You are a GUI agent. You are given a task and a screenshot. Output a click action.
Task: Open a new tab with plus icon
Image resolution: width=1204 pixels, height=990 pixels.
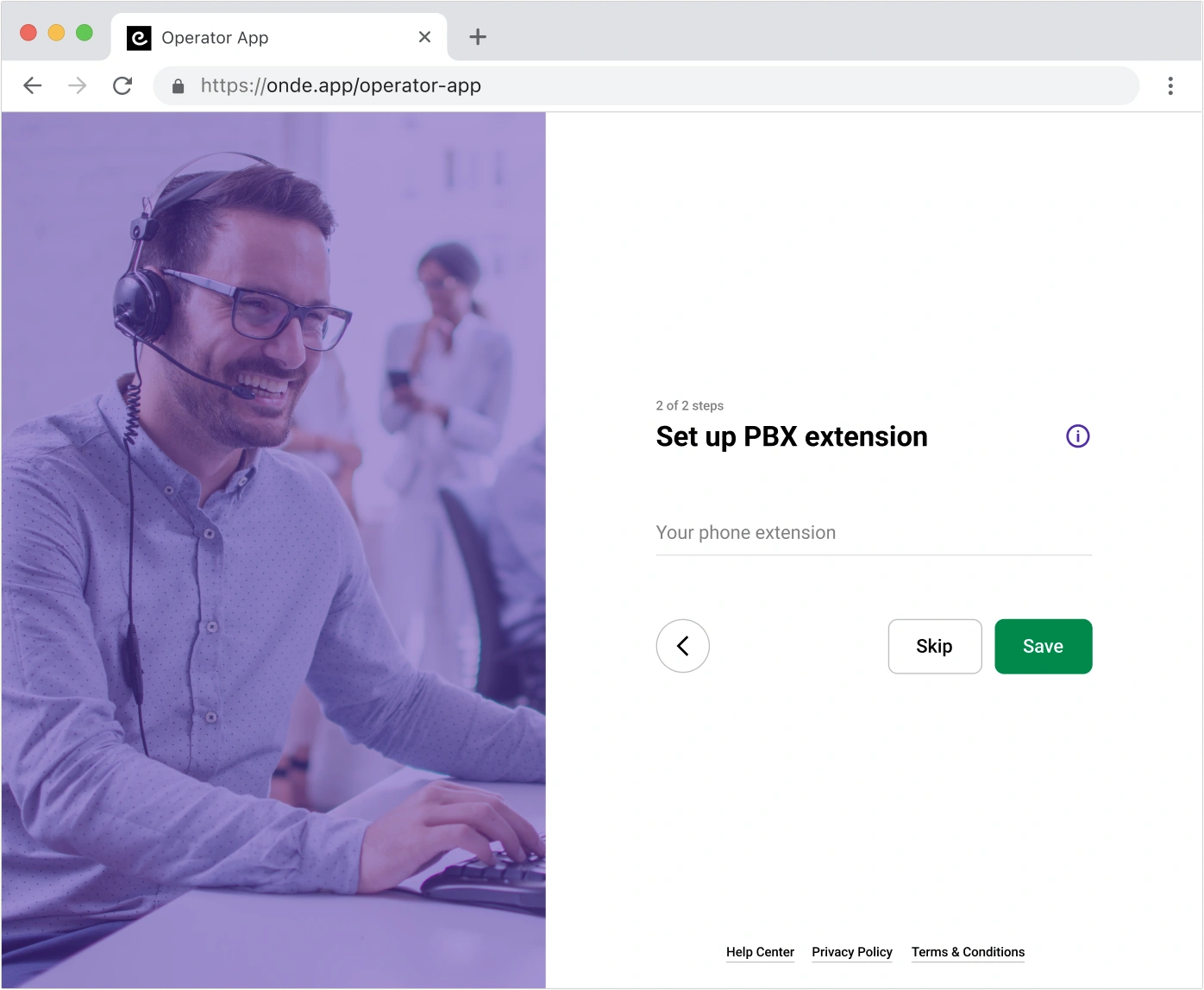(478, 37)
